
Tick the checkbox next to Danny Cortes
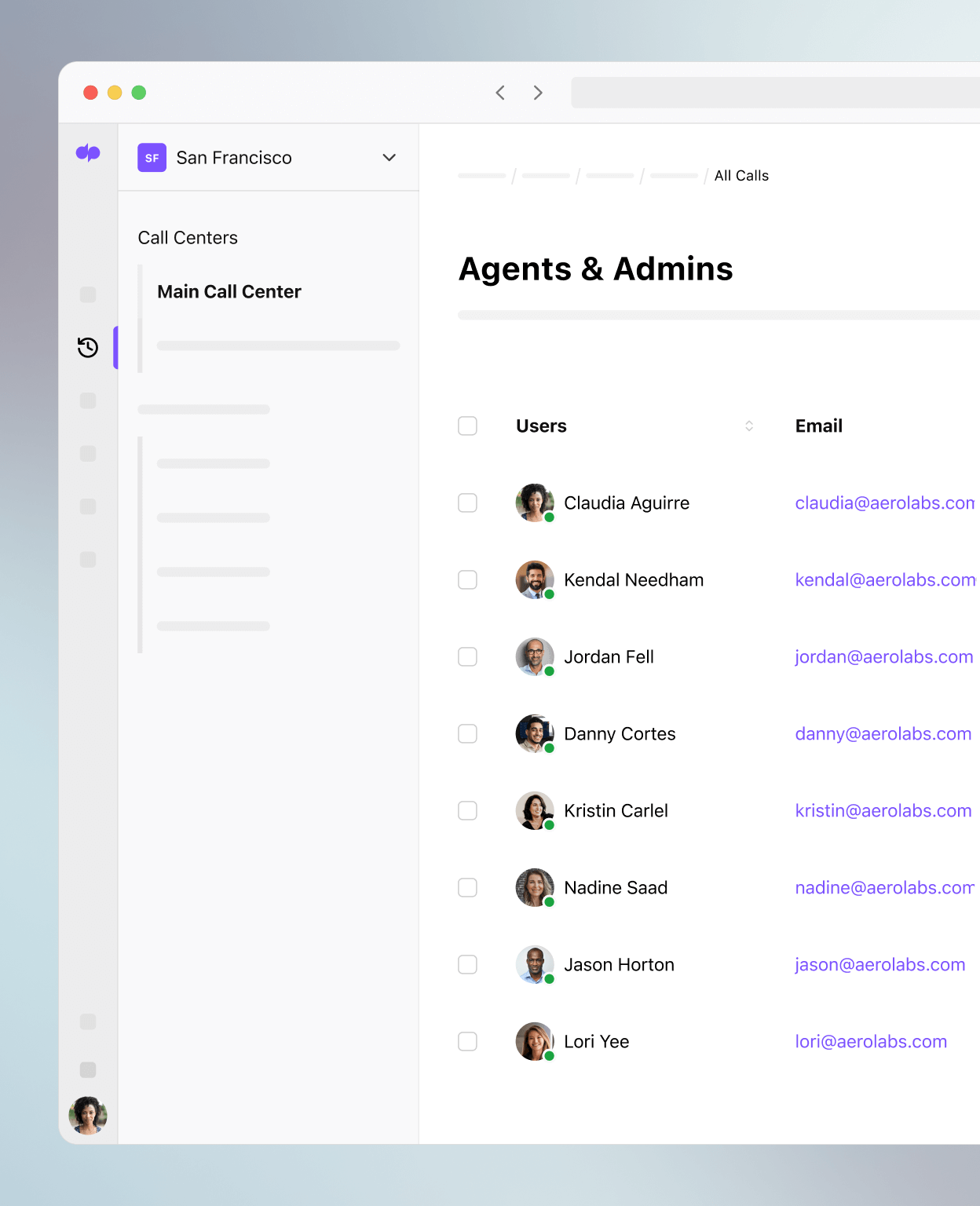(467, 733)
